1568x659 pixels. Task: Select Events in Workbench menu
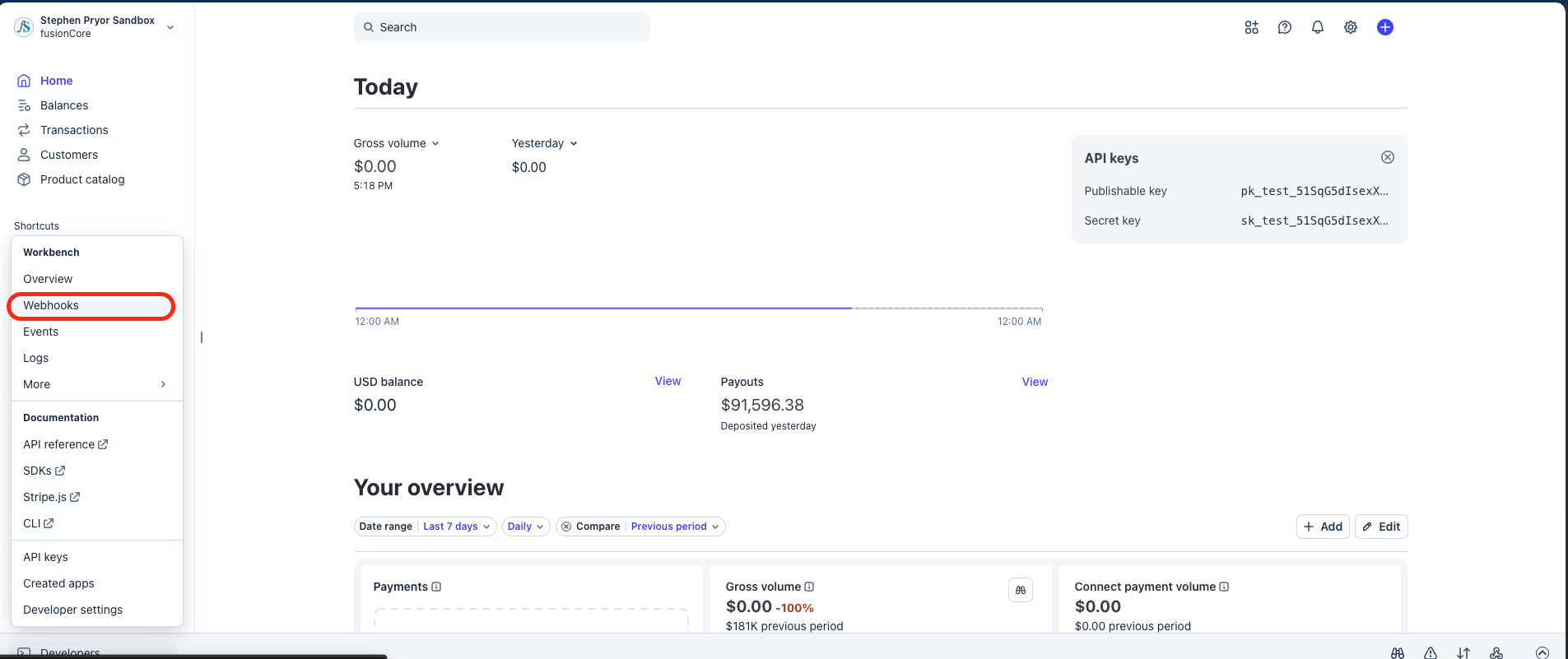96,332
